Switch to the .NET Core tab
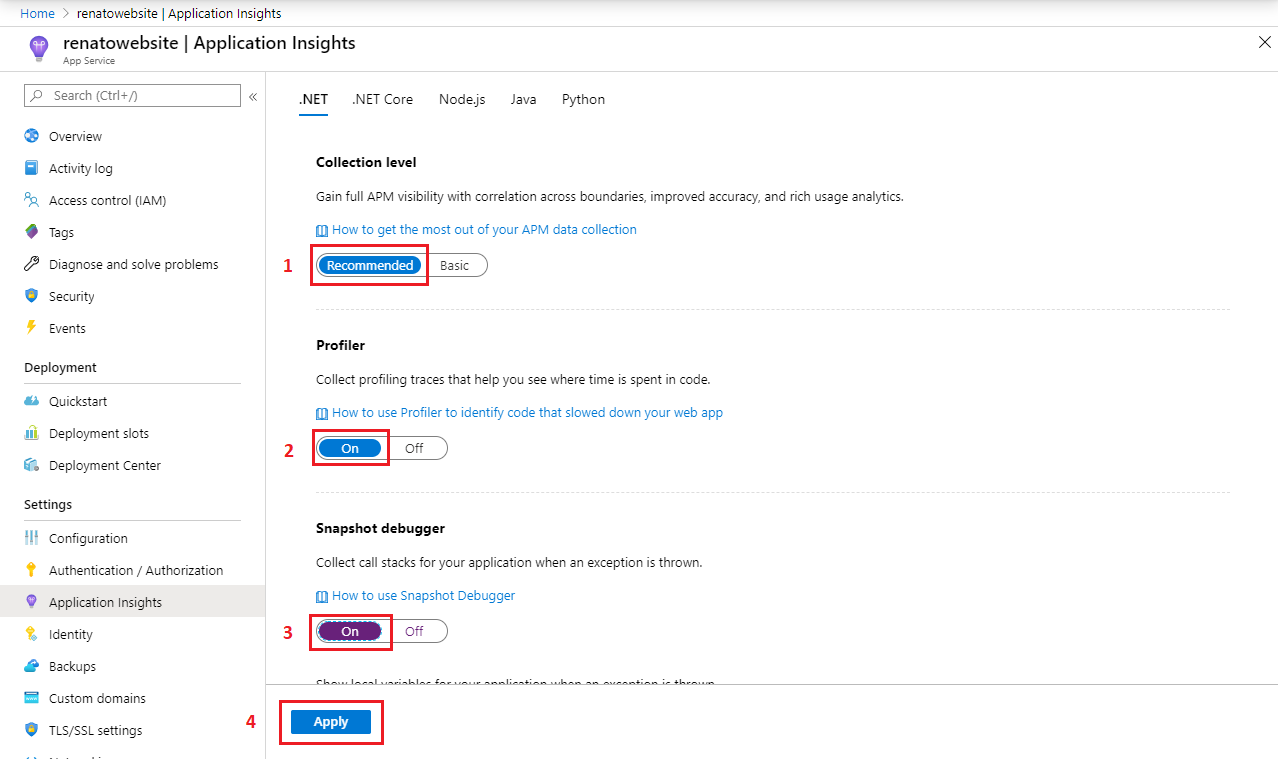Screen dimensions: 1278x759 pos(382,99)
